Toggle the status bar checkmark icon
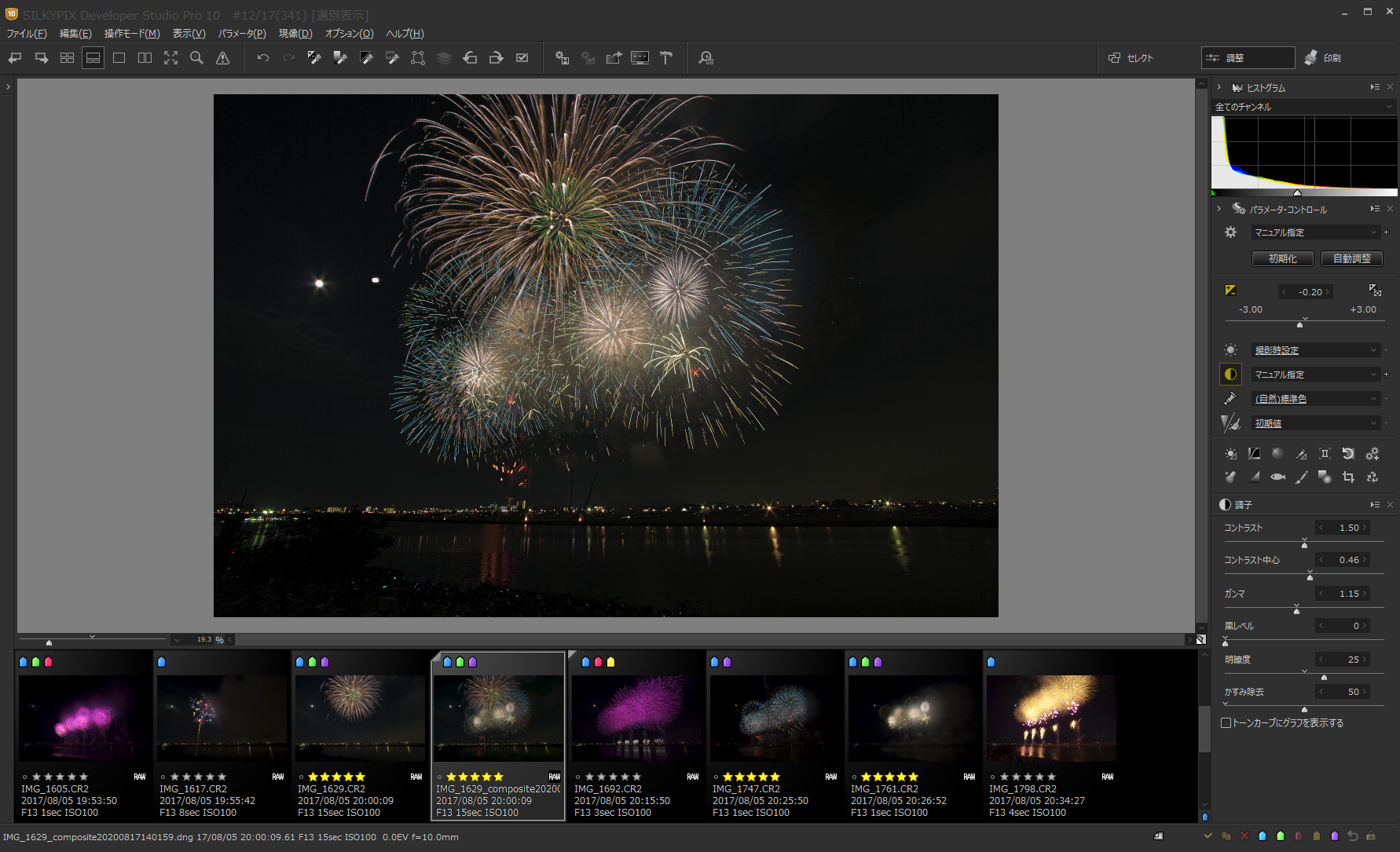1400x852 pixels. 1208,836
